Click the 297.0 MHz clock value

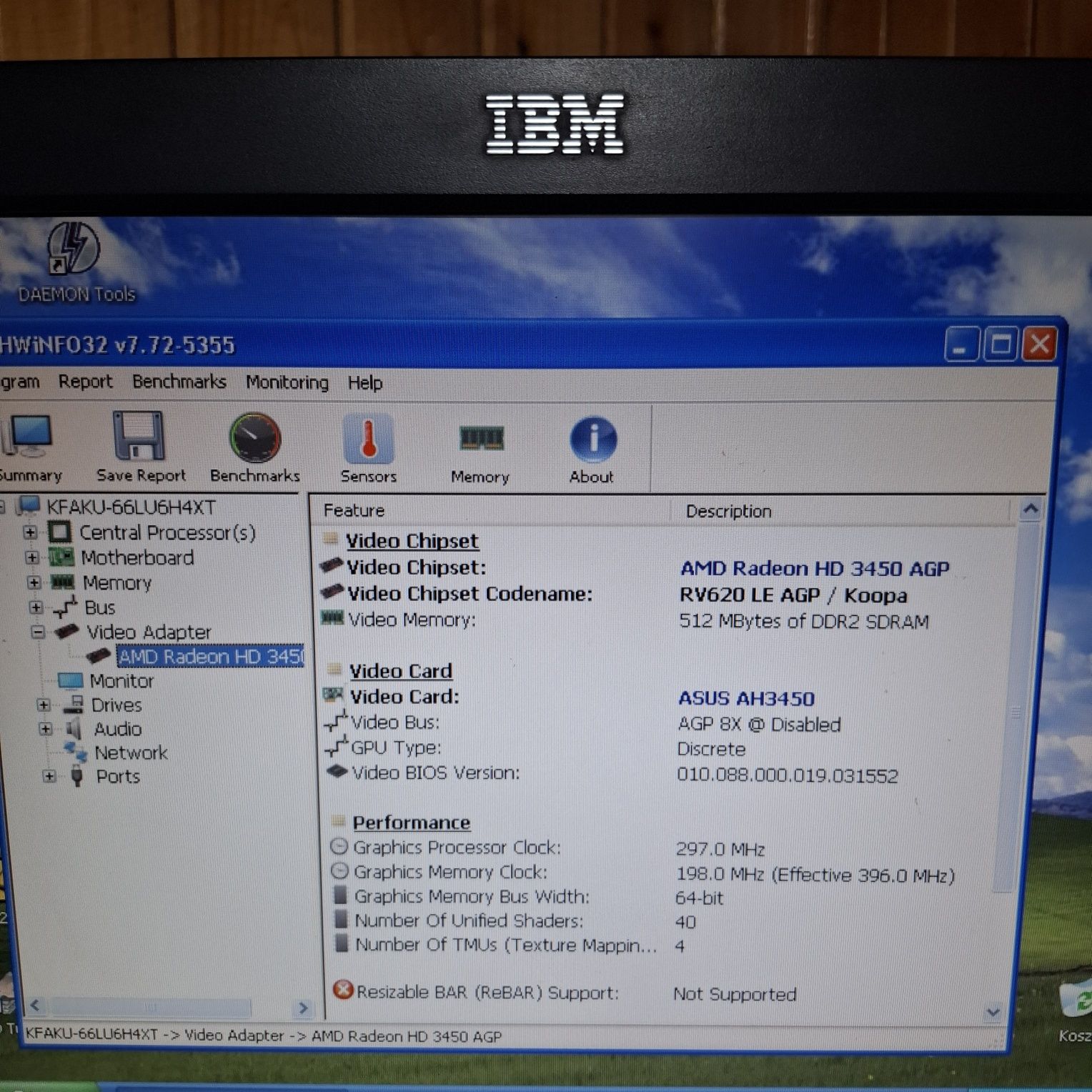(720, 849)
